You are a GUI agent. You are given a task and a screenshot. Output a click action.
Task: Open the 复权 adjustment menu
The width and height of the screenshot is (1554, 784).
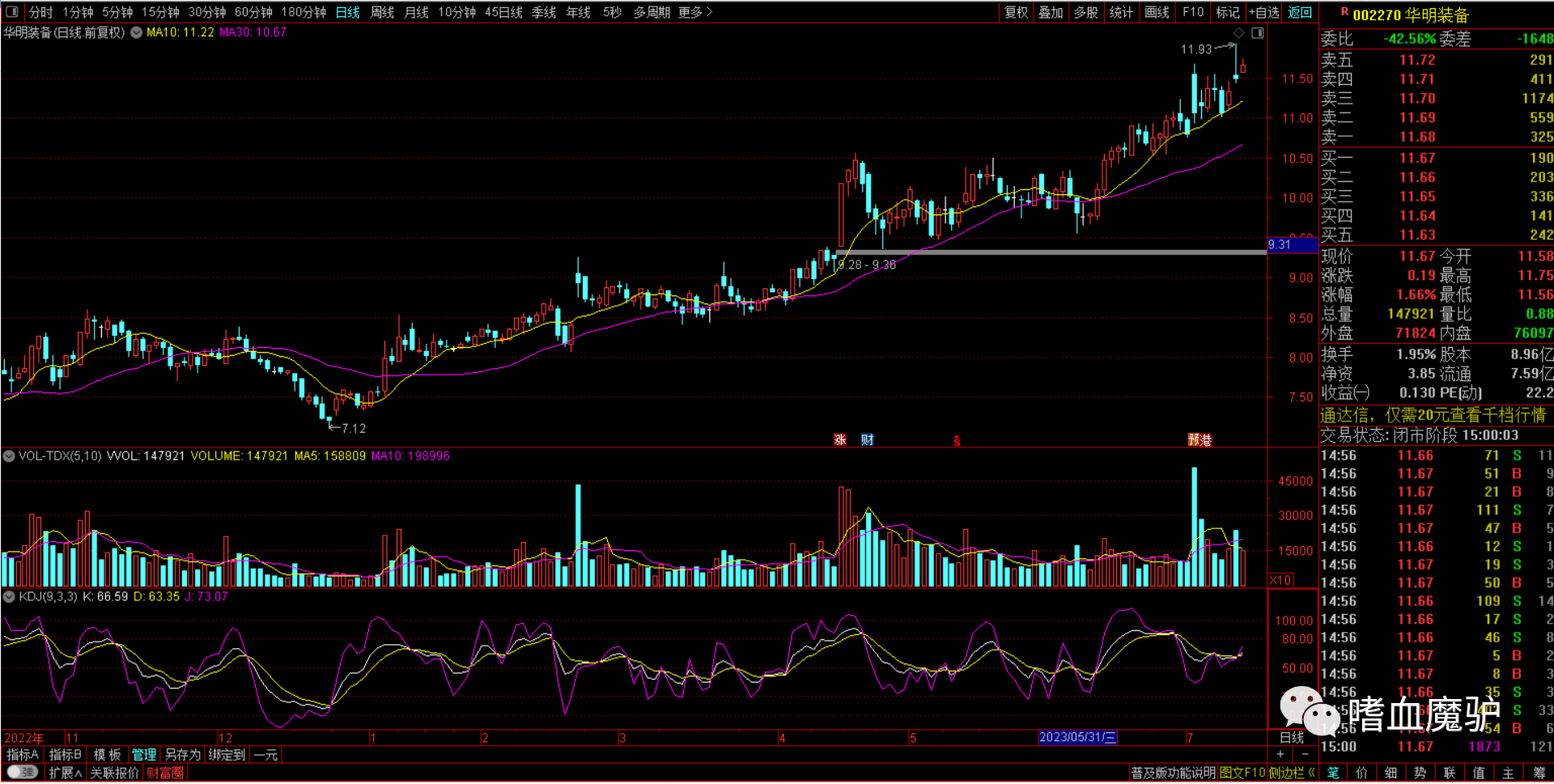(x=1016, y=12)
